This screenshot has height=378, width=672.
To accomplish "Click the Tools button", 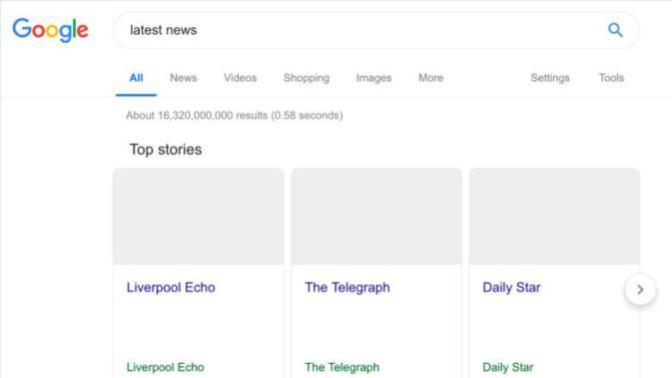I will pyautogui.click(x=611, y=78).
